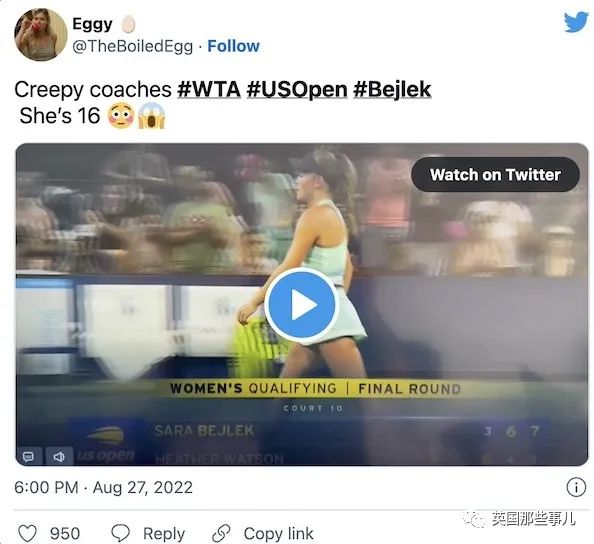The image size is (594, 544).
Task: Click the tweet info circle icon
Action: [x=576, y=487]
